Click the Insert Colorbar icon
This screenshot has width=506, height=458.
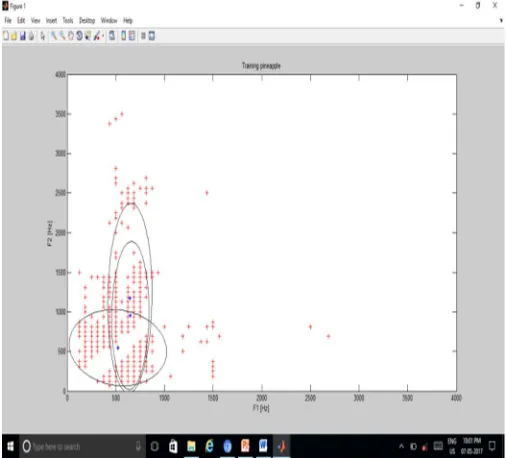coord(123,36)
